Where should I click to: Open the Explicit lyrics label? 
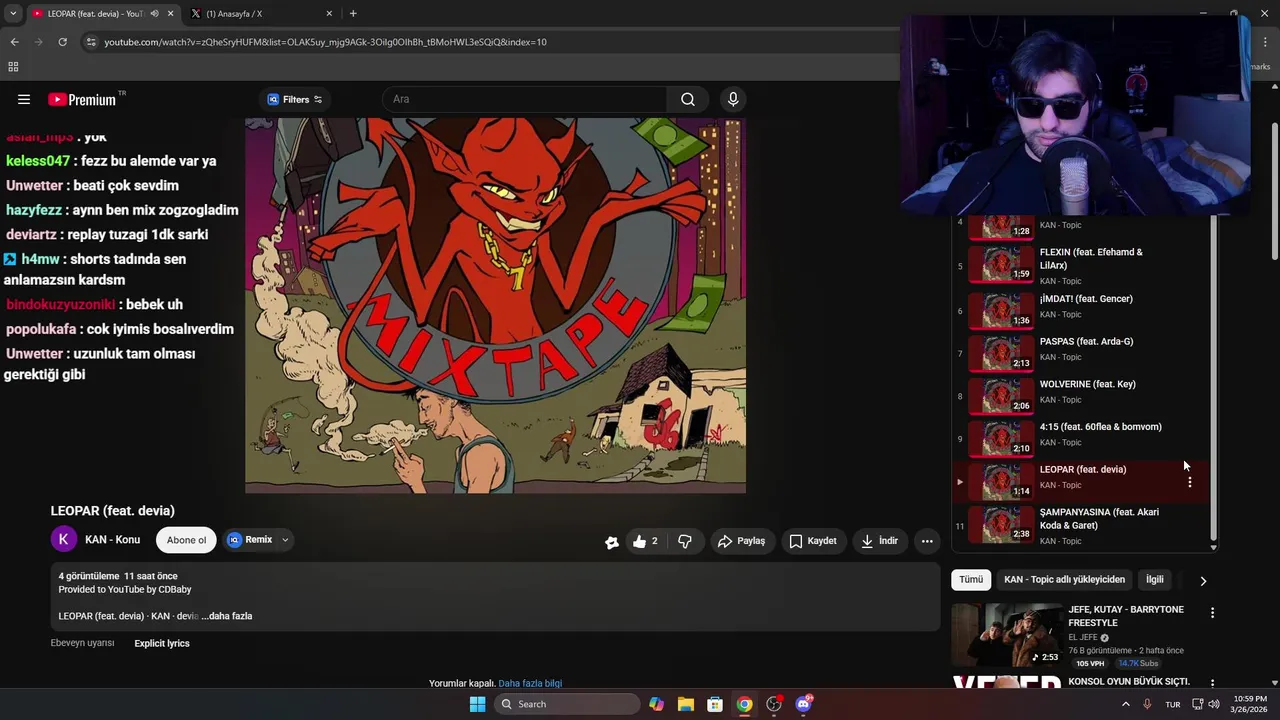(x=162, y=643)
